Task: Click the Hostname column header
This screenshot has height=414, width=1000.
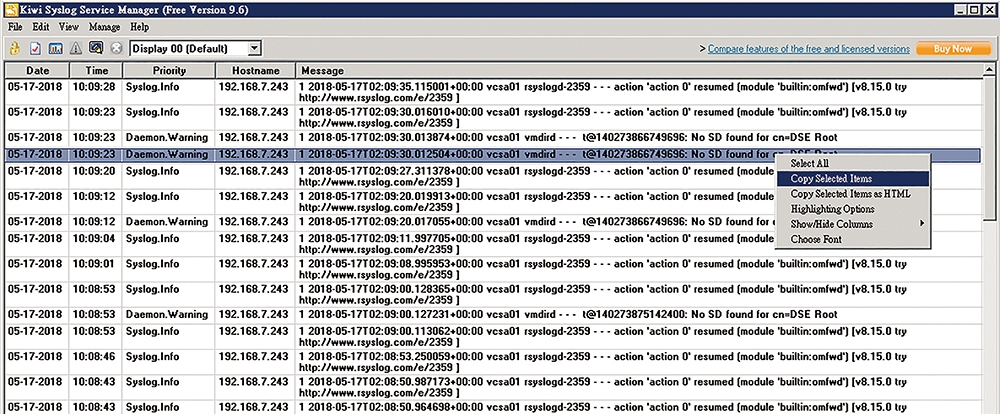Action: [x=256, y=70]
